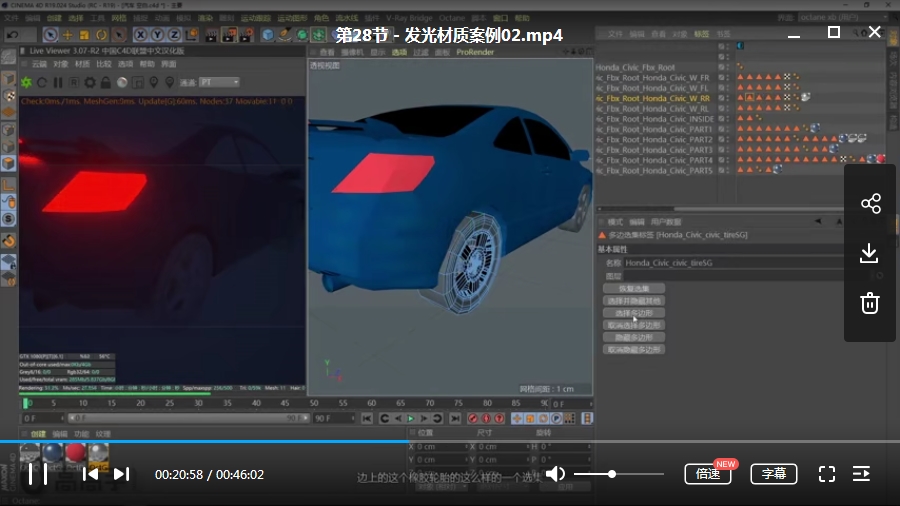Skip to the next video in player

[121, 474]
